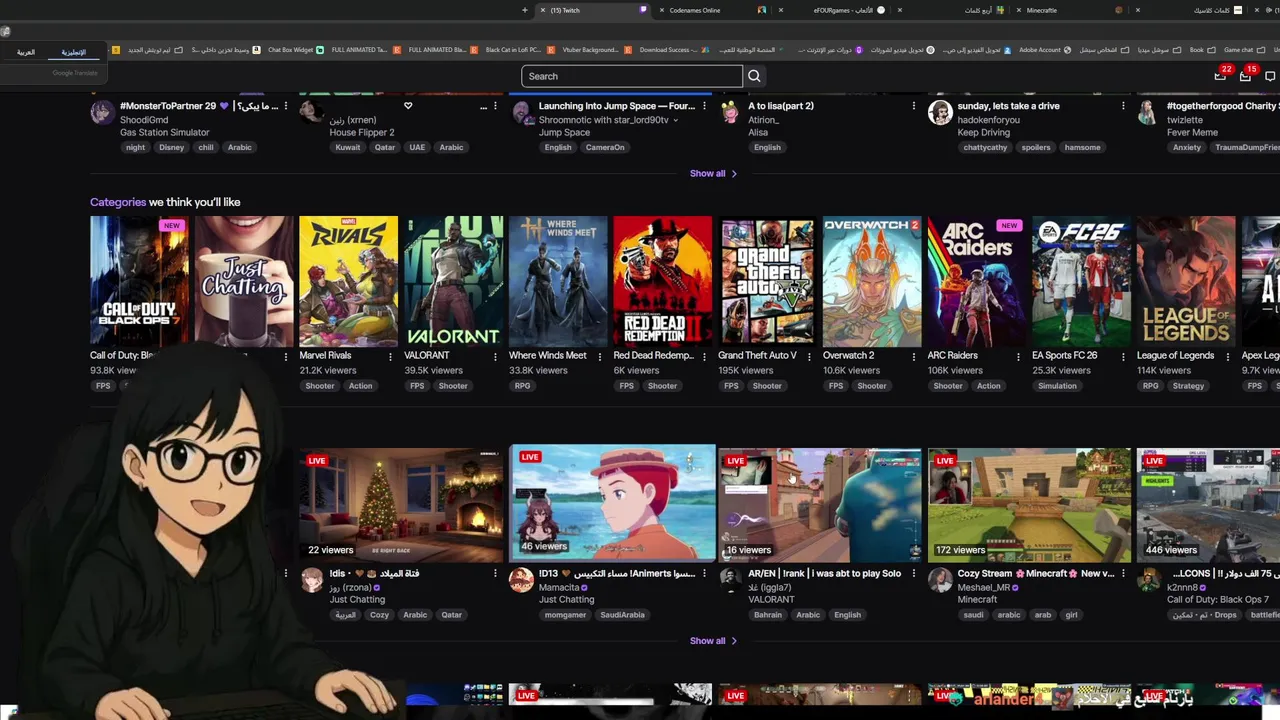This screenshot has width=1280, height=720.
Task: Open options menu for Grand Theft Auto V category
Action: pos(809,356)
